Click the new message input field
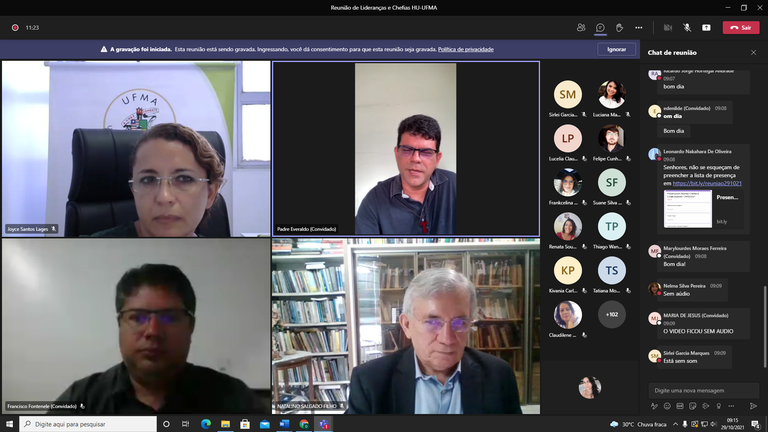This screenshot has width=768, height=432. 704,390
